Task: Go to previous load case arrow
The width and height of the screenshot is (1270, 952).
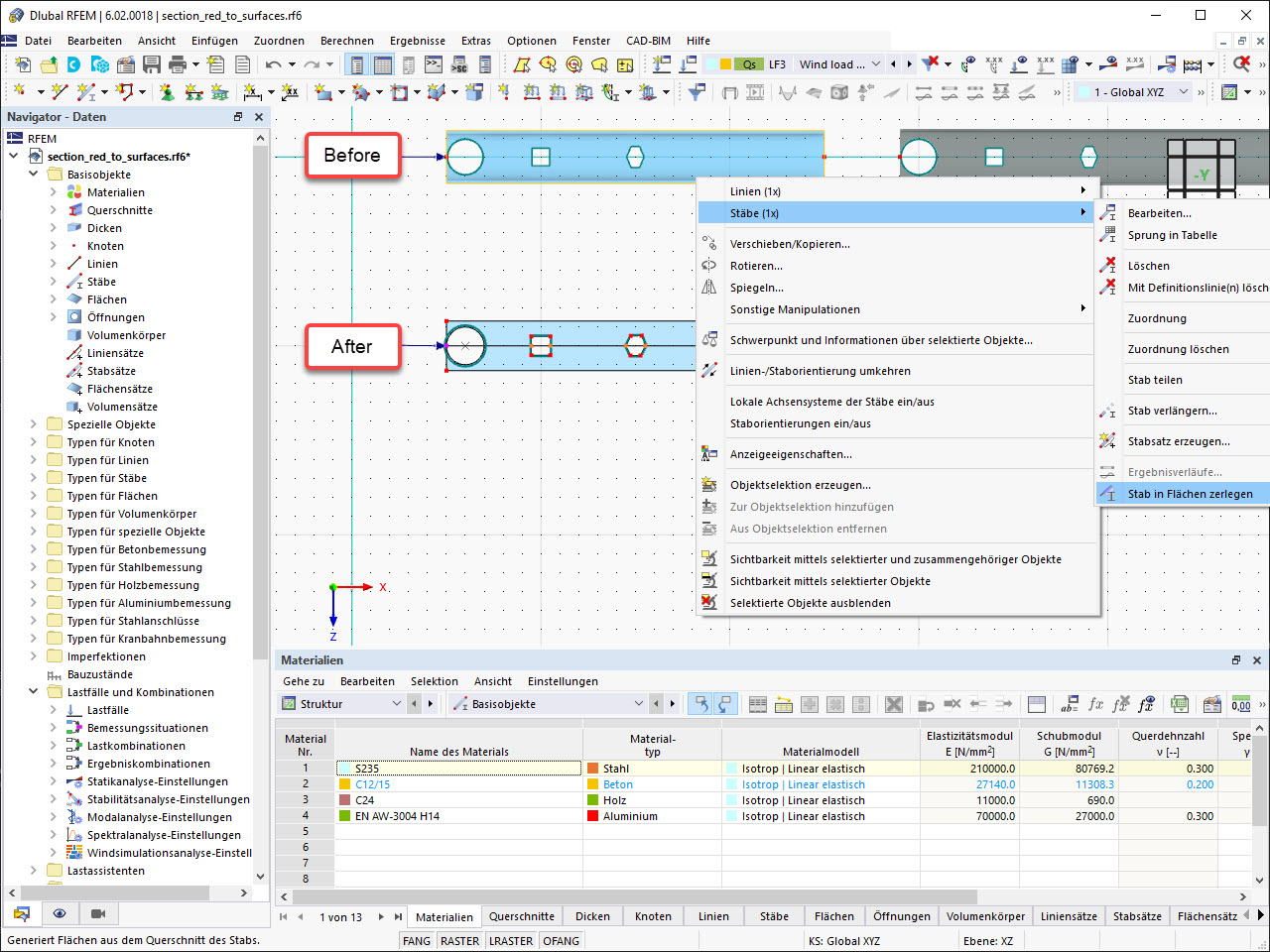Action: pyautogui.click(x=893, y=64)
